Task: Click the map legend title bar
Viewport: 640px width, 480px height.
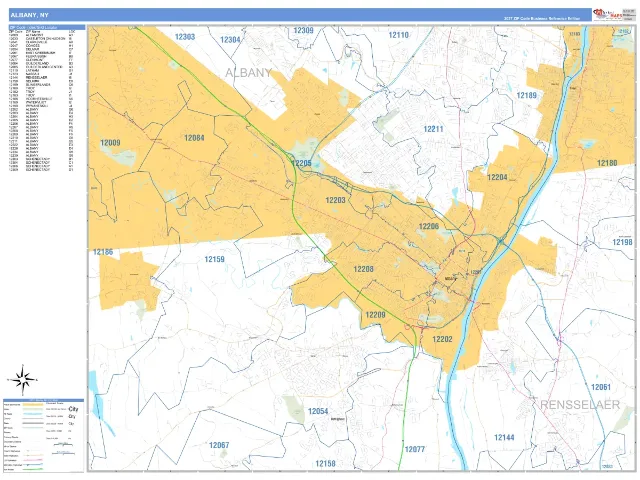Action: (x=44, y=400)
